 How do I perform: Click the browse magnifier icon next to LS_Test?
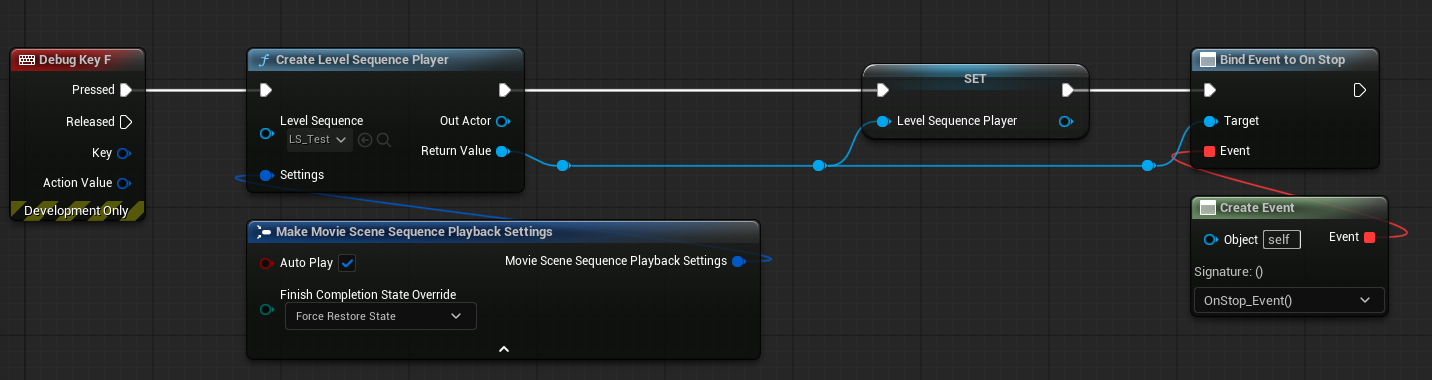384,140
